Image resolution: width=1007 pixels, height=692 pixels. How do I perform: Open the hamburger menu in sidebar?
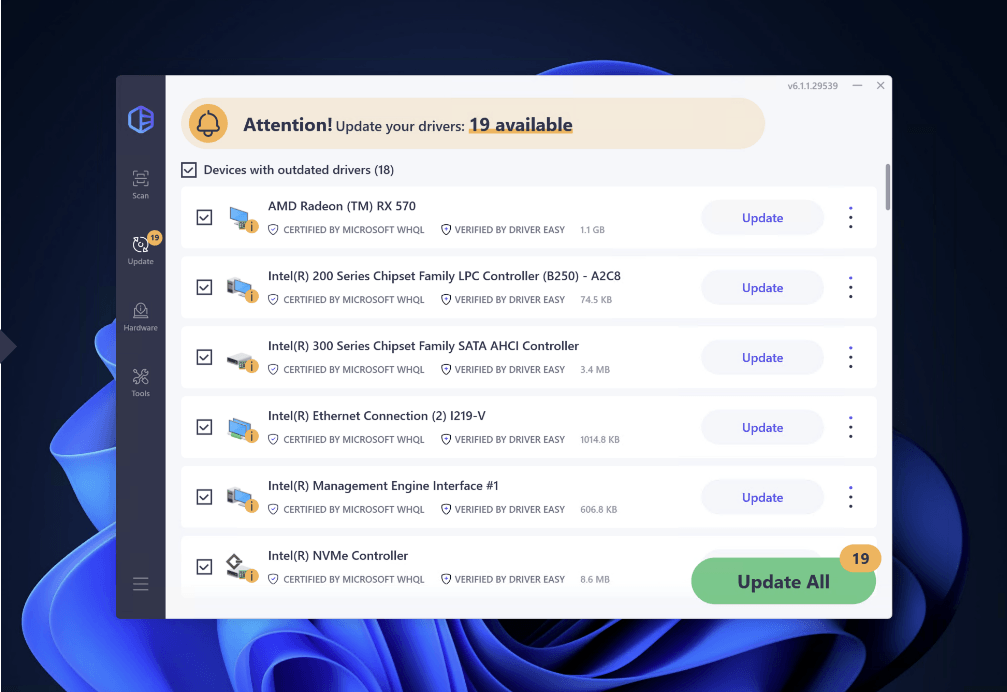tap(141, 584)
